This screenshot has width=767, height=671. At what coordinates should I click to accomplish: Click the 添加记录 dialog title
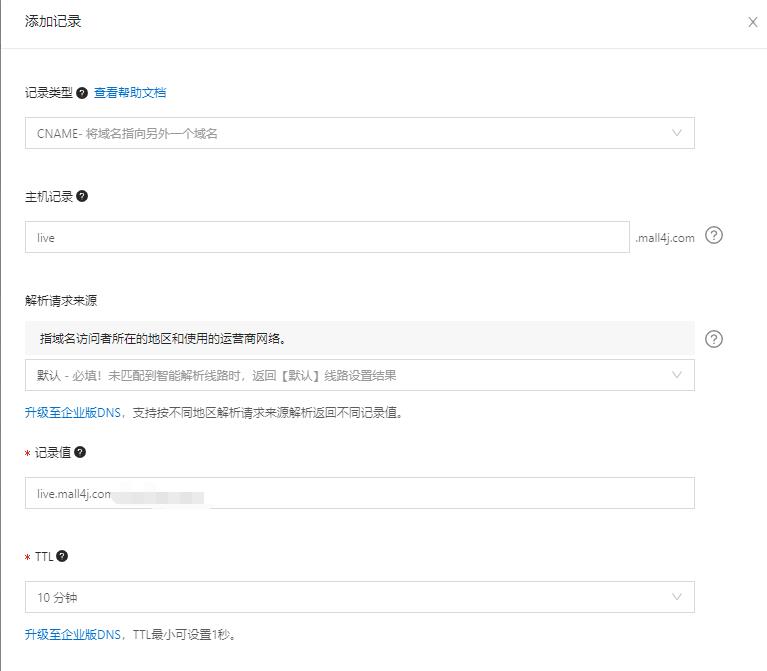pyautogui.click(x=53, y=22)
